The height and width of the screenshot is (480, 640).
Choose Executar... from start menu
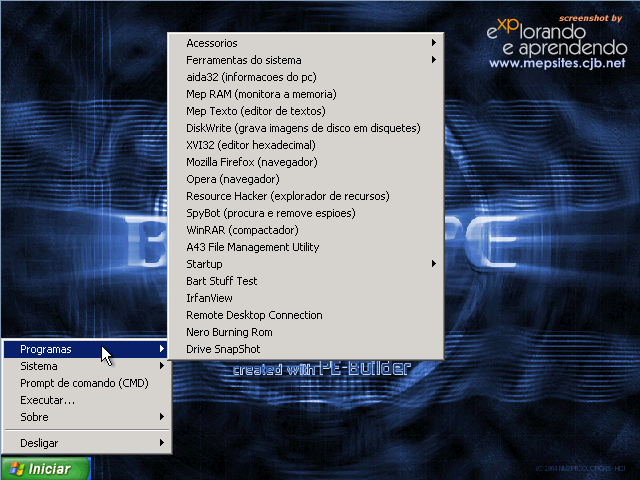point(87,400)
